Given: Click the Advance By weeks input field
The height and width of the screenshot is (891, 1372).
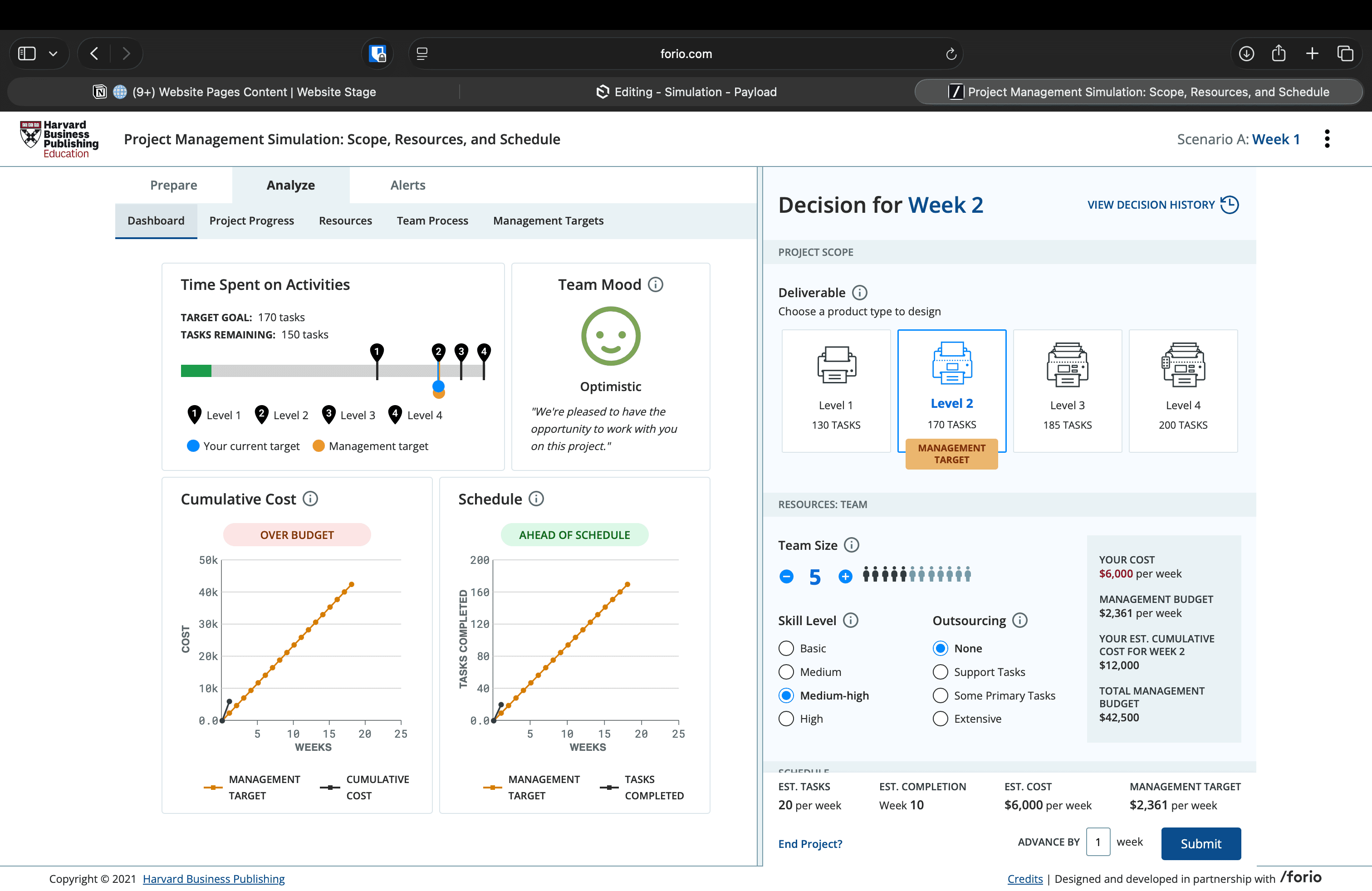Looking at the screenshot, I should click(1098, 842).
